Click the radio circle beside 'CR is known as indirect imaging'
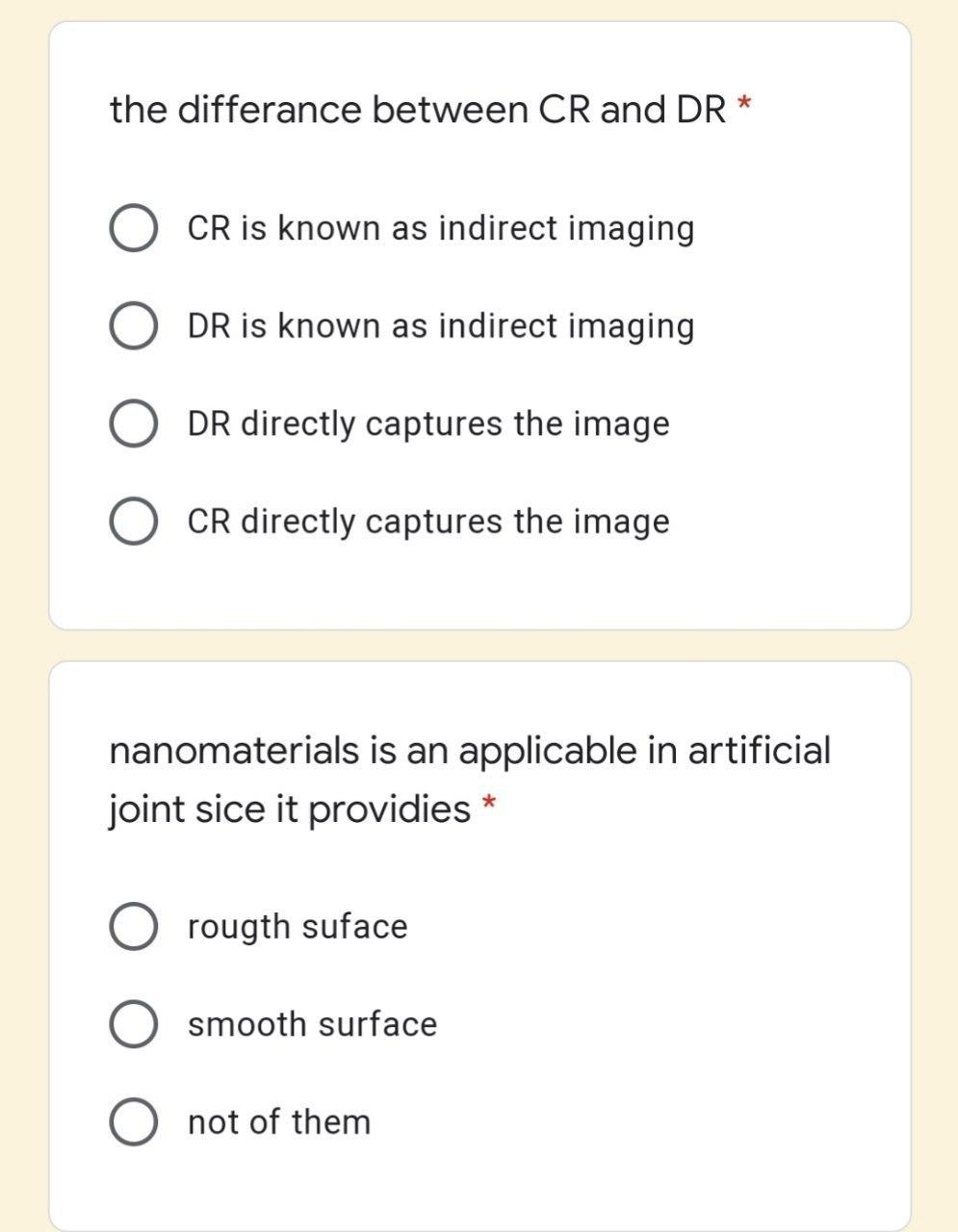Image resolution: width=958 pixels, height=1232 pixels. point(135,227)
